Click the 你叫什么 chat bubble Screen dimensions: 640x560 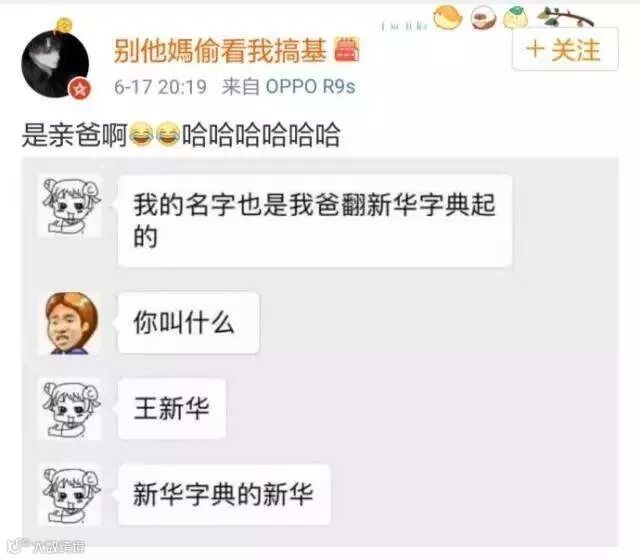click(188, 323)
